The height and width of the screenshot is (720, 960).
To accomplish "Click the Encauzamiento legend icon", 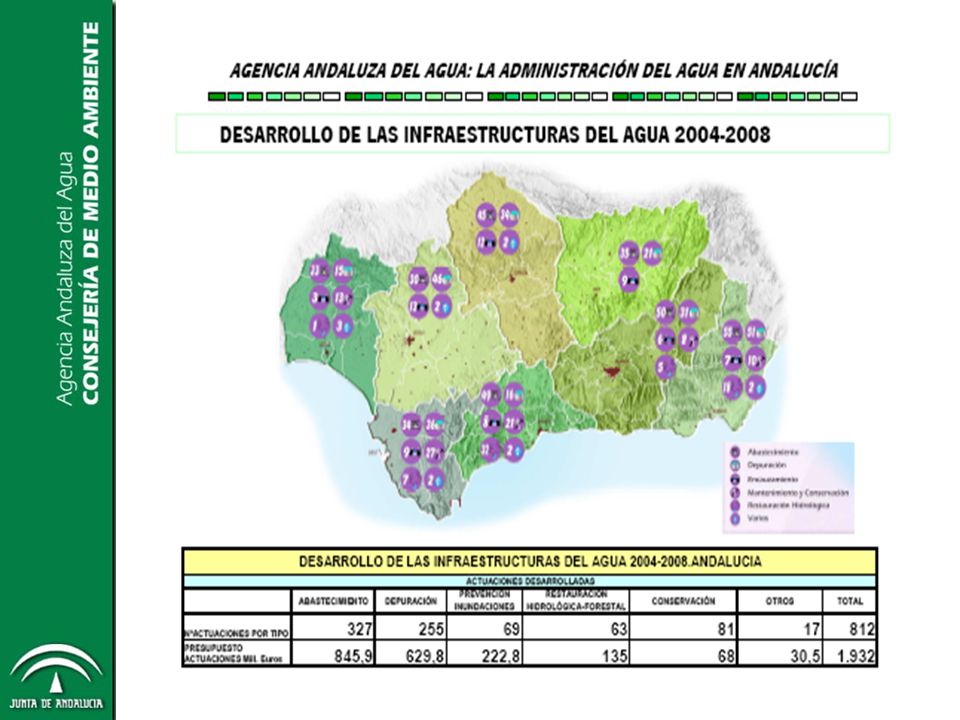I will point(735,479).
